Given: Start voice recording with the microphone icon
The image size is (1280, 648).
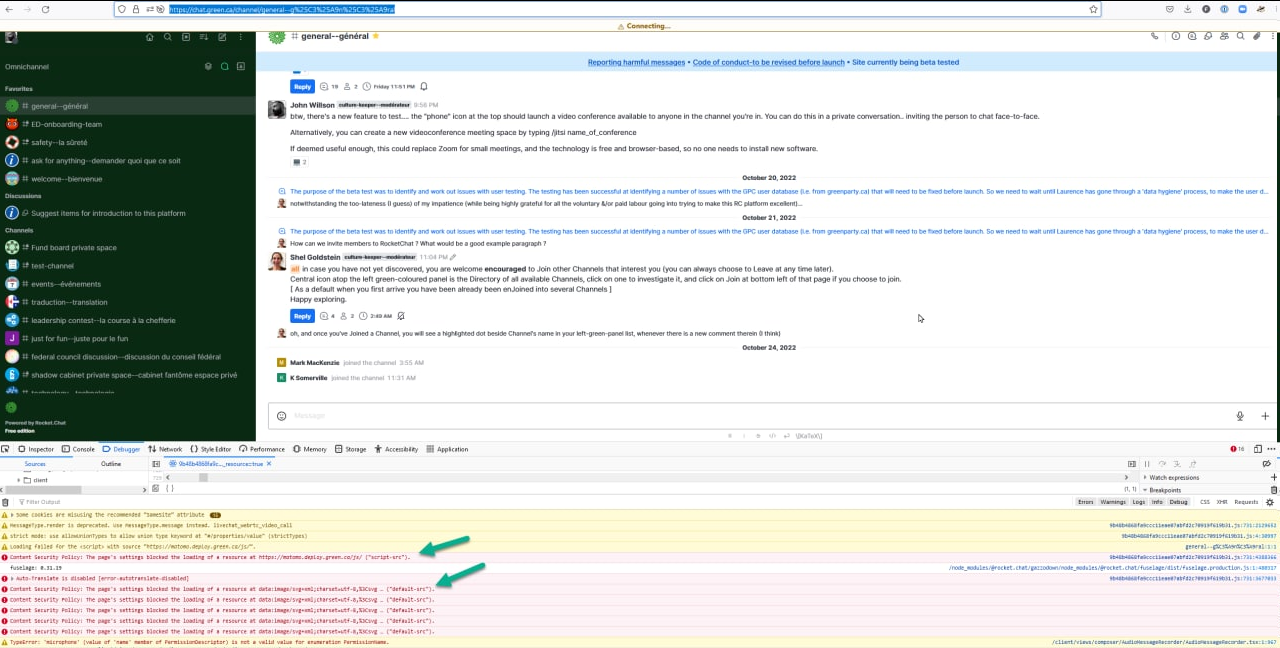Looking at the screenshot, I should tap(1240, 415).
